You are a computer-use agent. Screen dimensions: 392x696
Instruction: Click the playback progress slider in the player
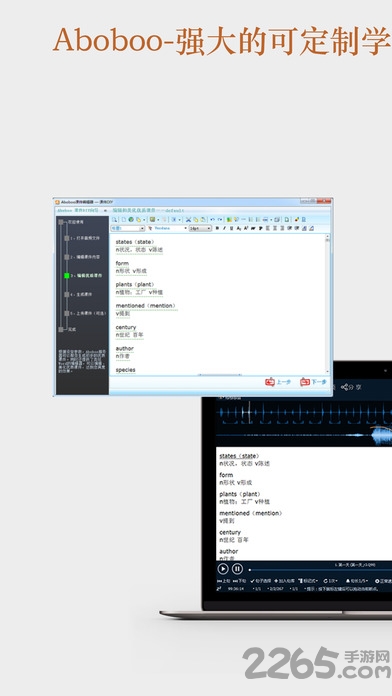(x=320, y=569)
